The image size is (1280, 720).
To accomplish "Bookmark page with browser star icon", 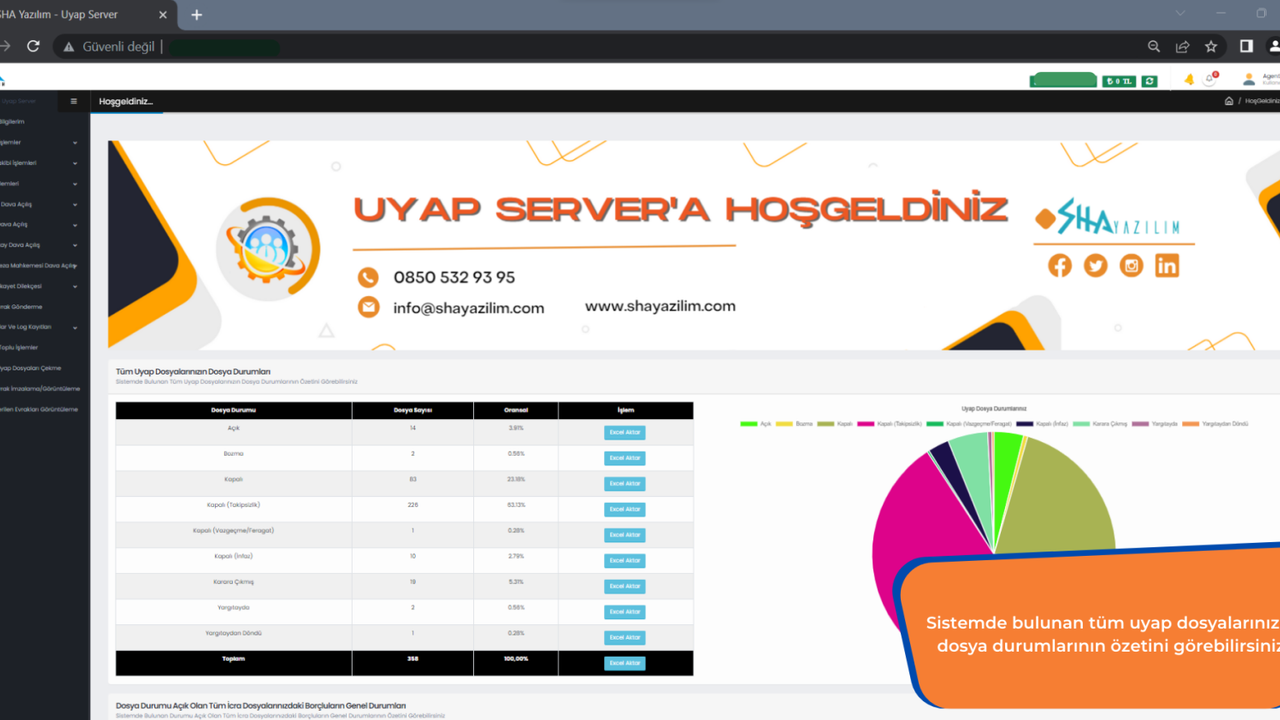I will (x=1211, y=46).
